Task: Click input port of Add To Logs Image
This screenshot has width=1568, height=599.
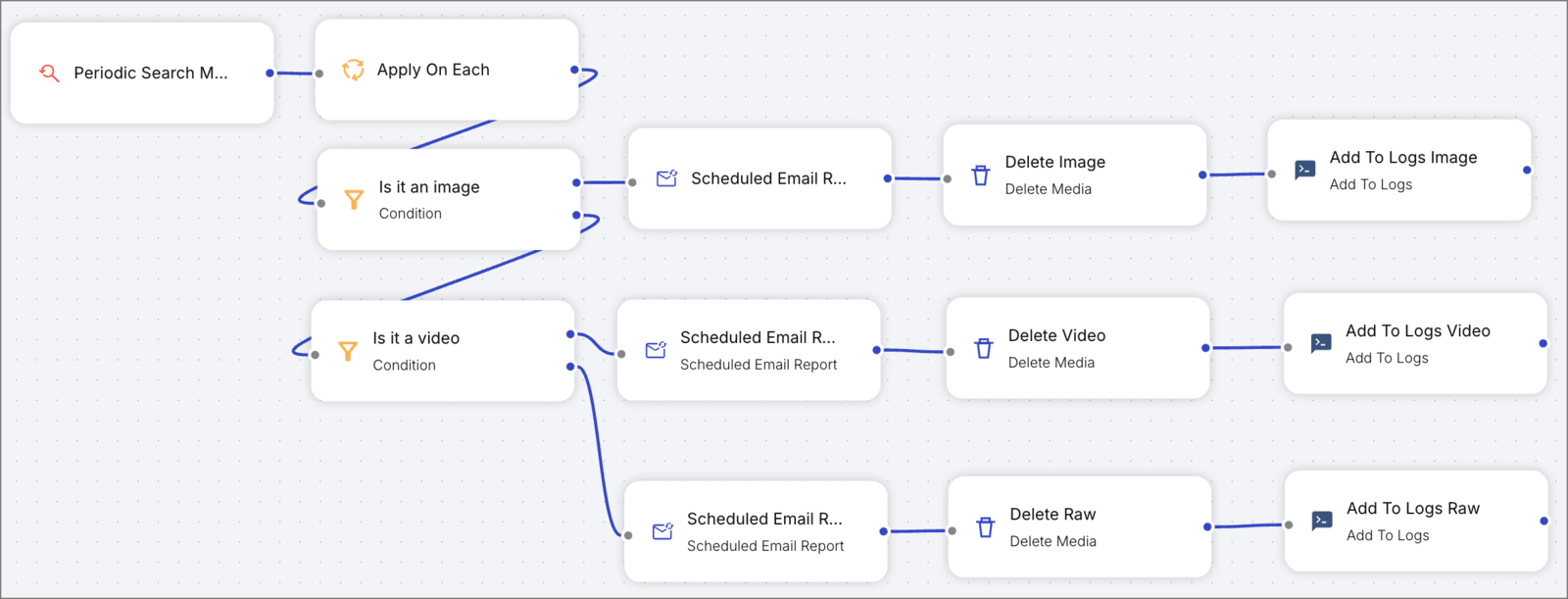Action: point(1272,175)
